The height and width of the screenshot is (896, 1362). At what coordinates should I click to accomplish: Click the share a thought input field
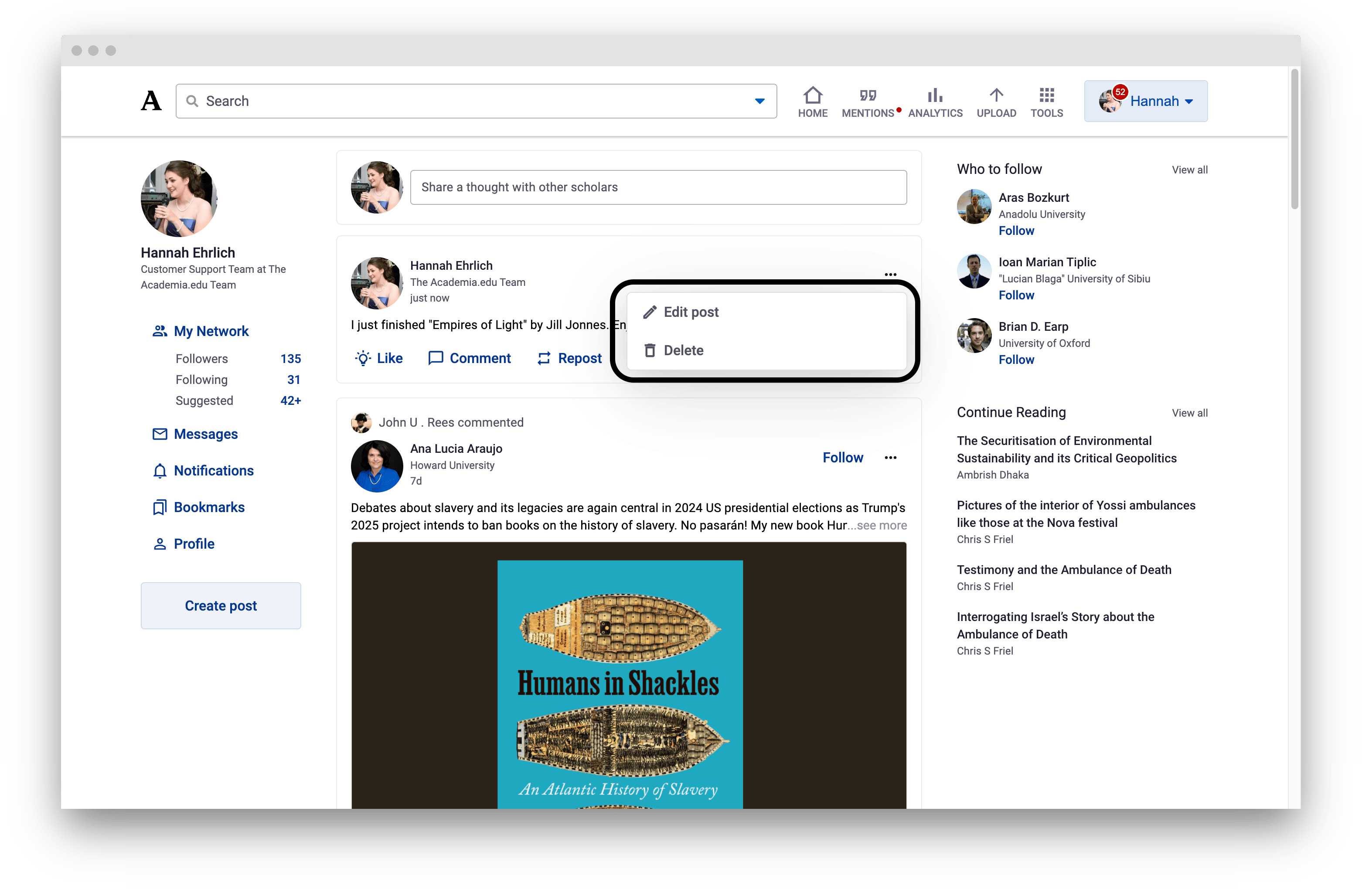658,187
